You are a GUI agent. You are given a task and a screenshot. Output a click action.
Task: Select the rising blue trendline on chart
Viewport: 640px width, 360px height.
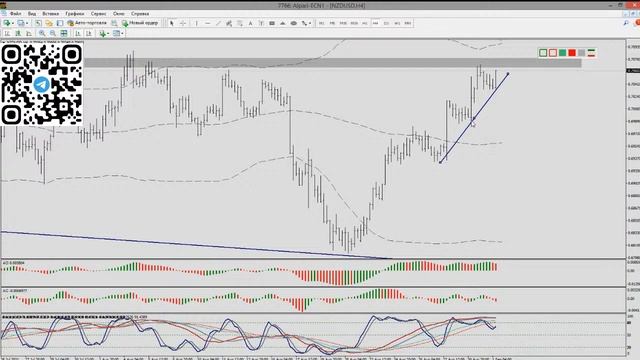tap(474, 118)
